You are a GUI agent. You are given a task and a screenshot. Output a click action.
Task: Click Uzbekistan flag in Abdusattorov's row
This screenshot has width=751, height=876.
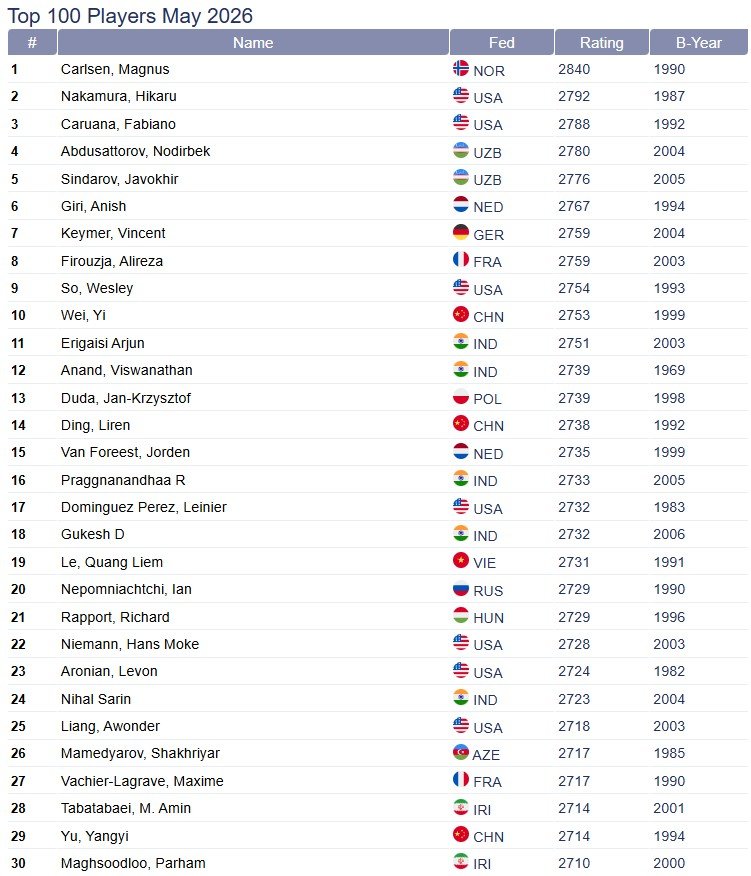point(460,150)
